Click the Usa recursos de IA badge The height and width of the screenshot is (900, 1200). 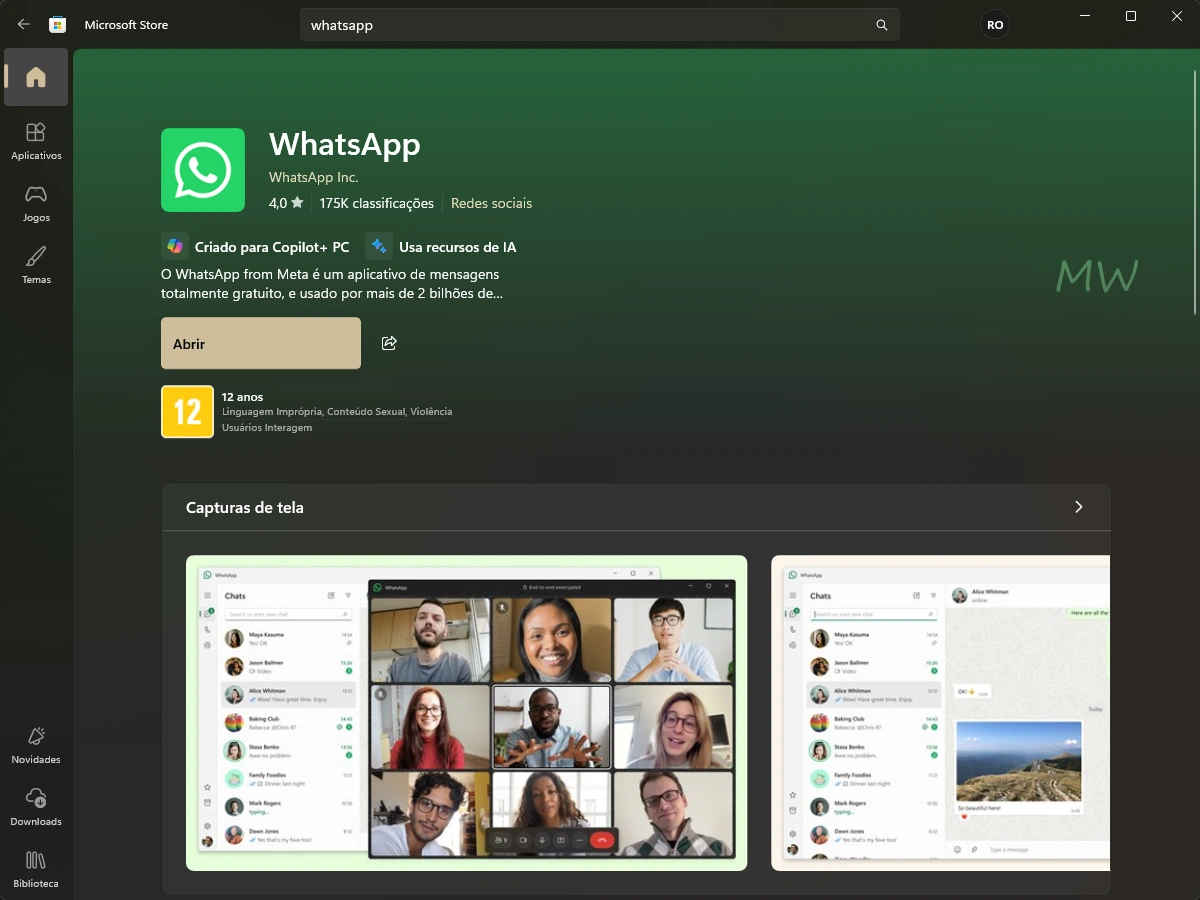441,246
